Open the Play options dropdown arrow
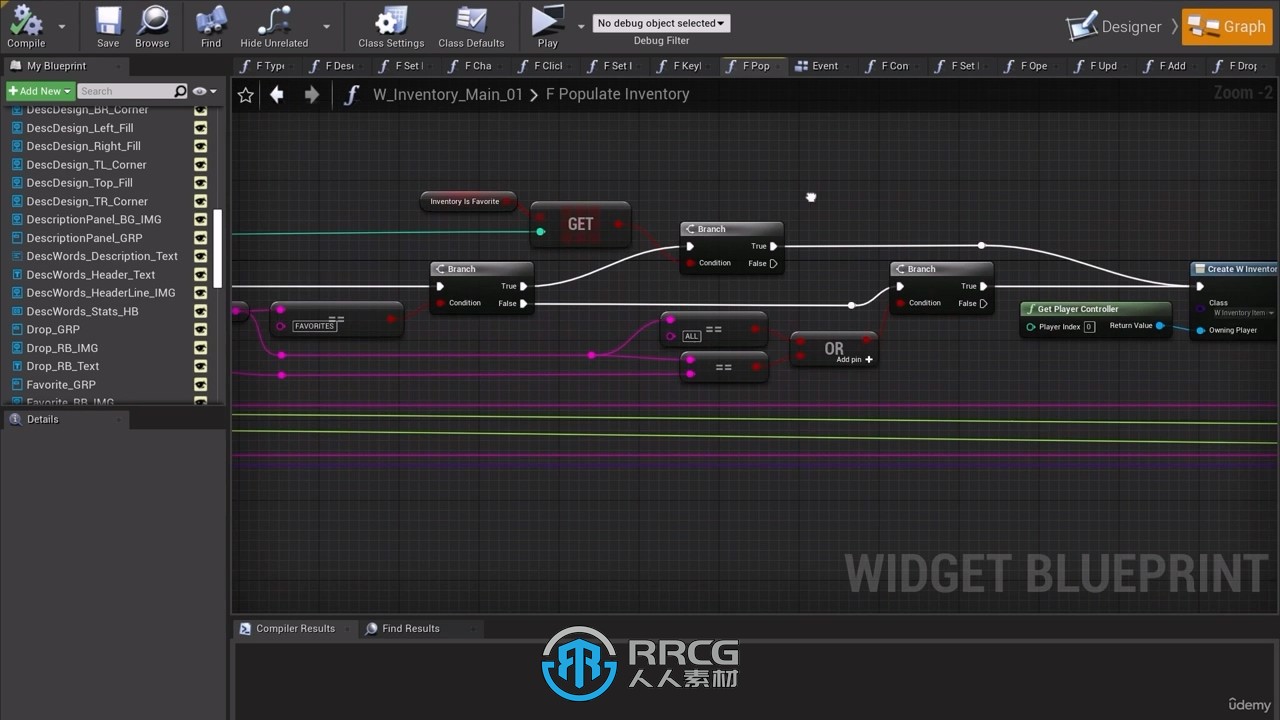Image resolution: width=1280 pixels, height=720 pixels. pyautogui.click(x=581, y=27)
